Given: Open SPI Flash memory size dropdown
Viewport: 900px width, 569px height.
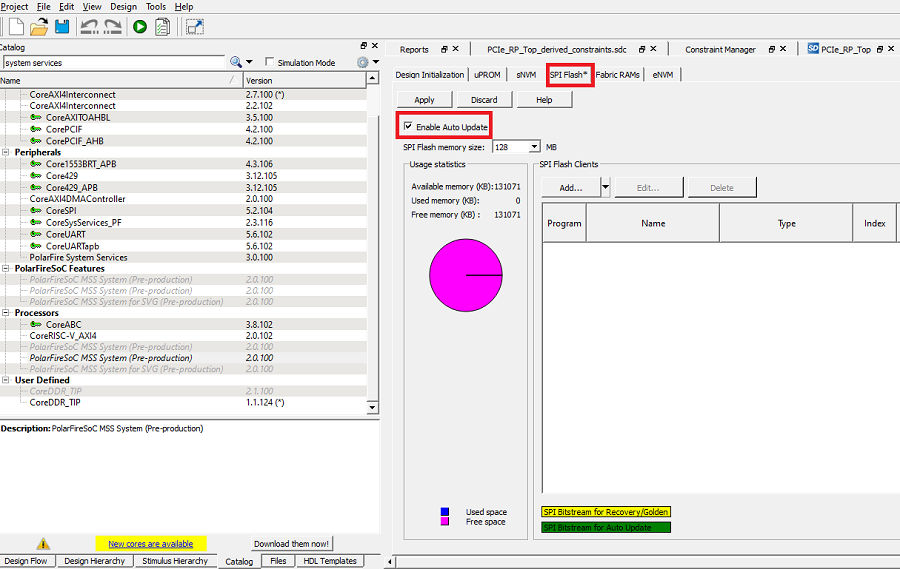Looking at the screenshot, I should (x=534, y=147).
